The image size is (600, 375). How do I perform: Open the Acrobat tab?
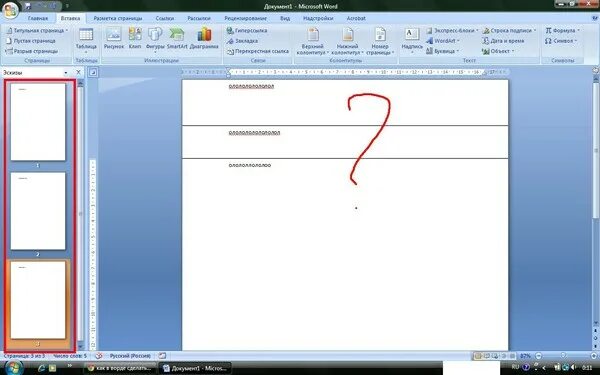pyautogui.click(x=356, y=18)
